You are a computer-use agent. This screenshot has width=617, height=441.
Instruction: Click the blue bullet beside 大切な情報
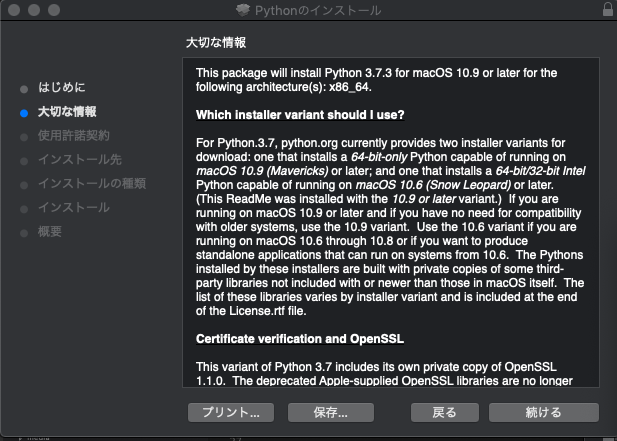[x=23, y=112]
